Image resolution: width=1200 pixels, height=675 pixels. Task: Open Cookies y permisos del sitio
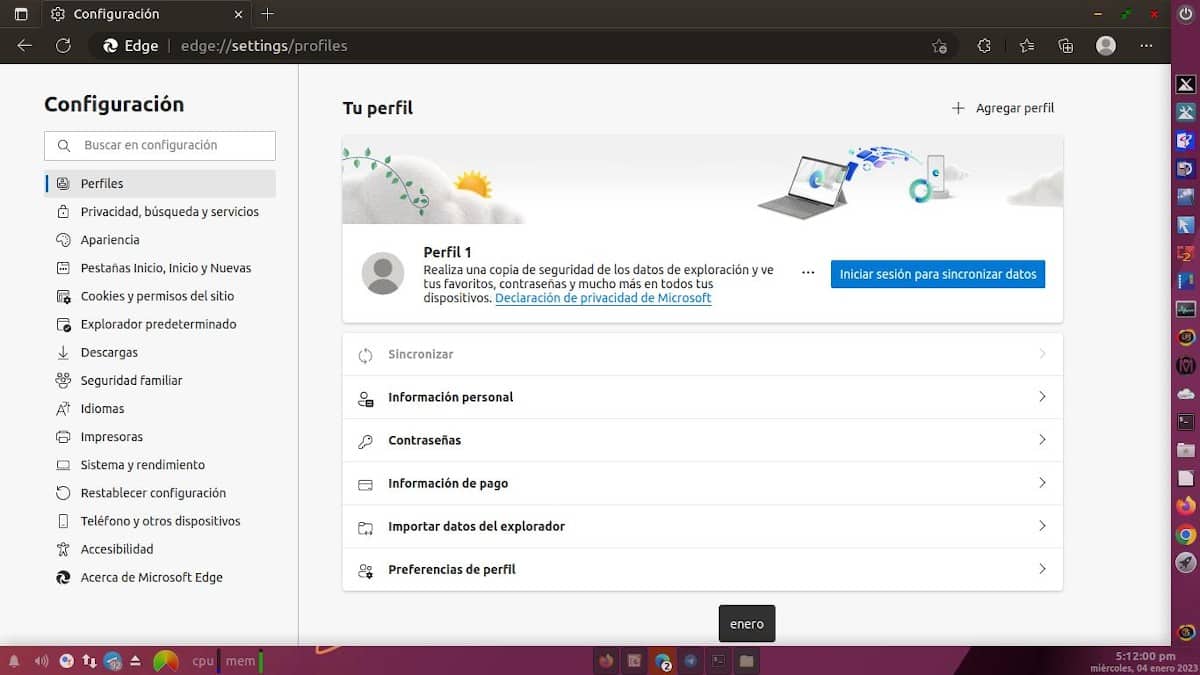tap(160, 296)
